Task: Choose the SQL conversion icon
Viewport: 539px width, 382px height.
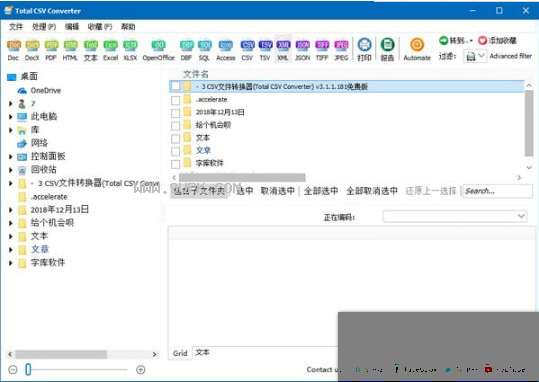Action: point(205,50)
